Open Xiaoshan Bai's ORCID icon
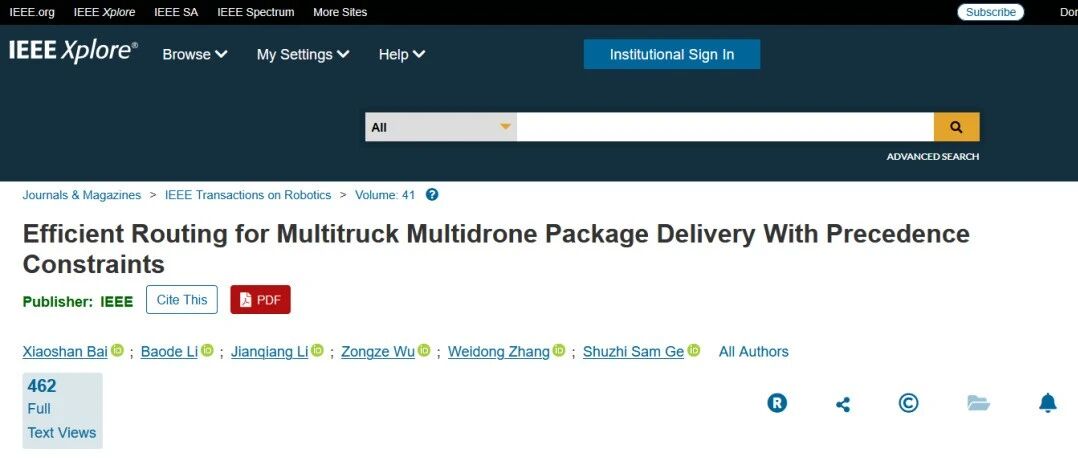Viewport: 1078px width, 458px height. click(x=117, y=350)
